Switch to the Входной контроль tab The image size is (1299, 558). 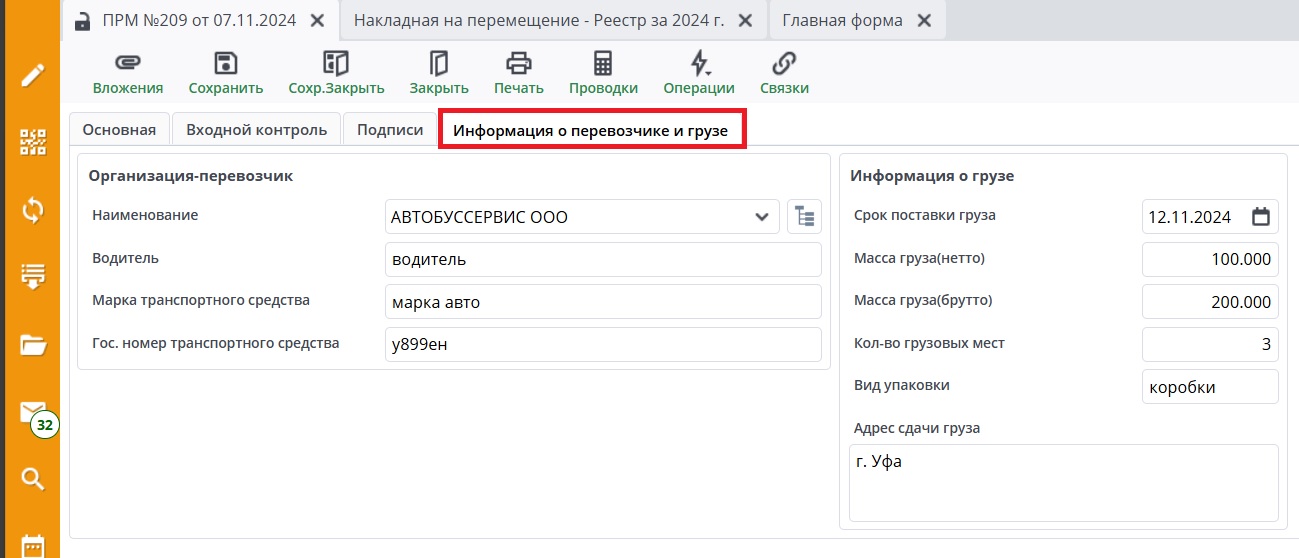(x=257, y=130)
